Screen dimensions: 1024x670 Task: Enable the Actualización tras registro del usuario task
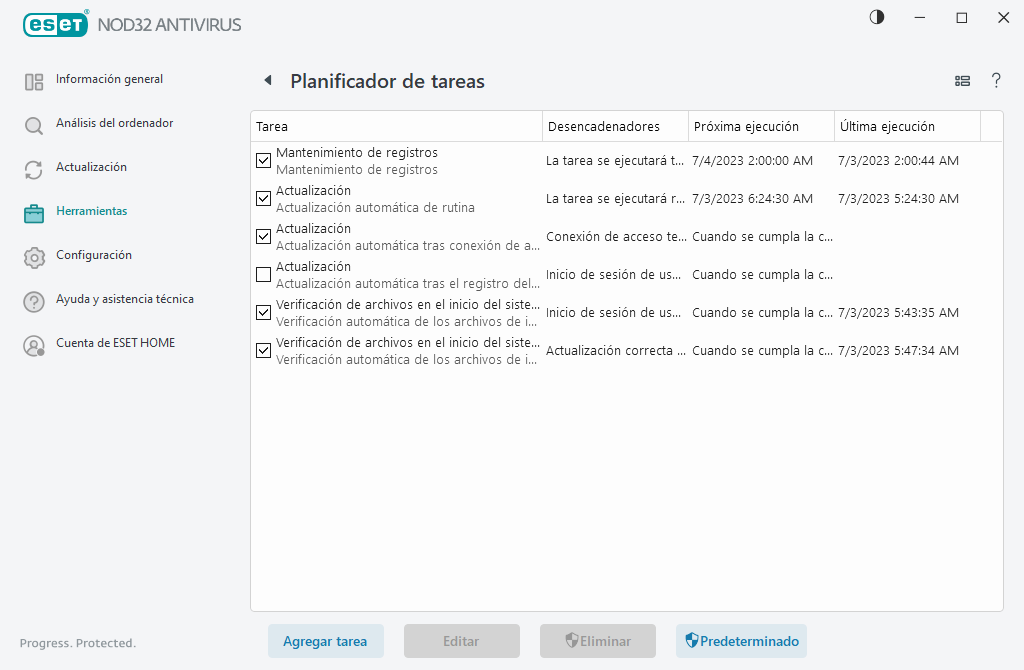[x=263, y=274]
